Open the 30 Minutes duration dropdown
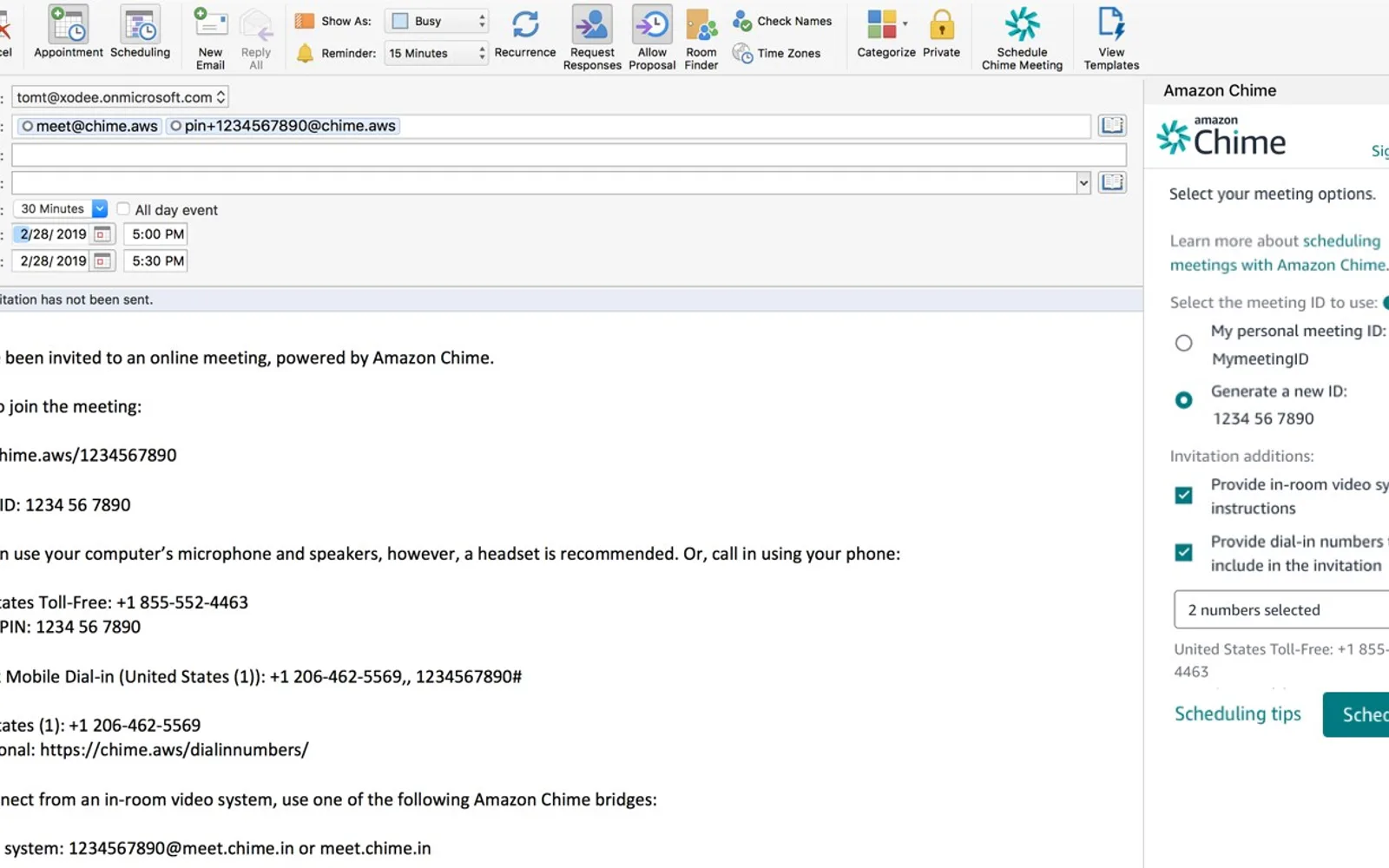The image size is (1389, 868). tap(60, 209)
